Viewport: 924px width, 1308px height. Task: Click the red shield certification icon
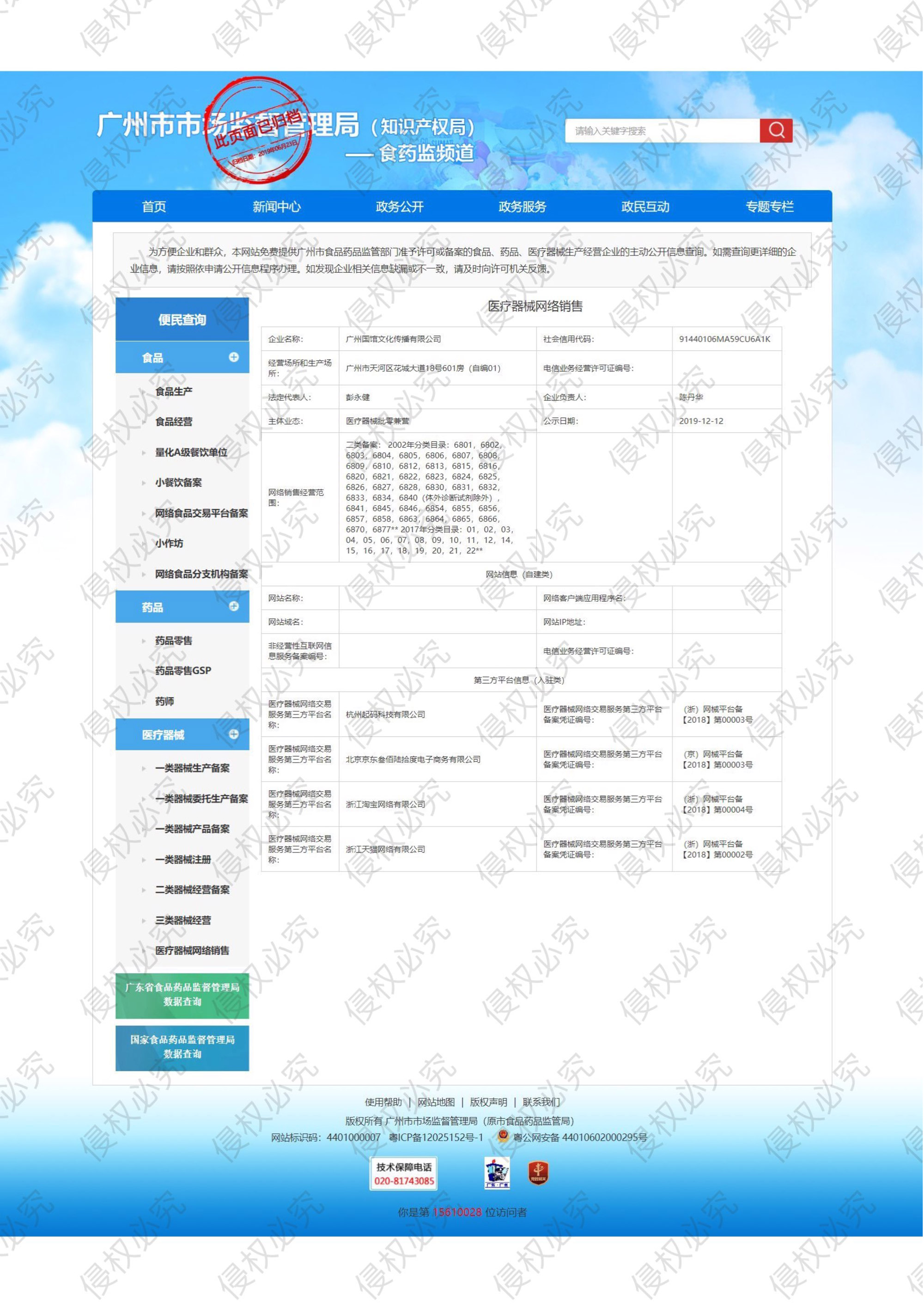pyautogui.click(x=538, y=1173)
